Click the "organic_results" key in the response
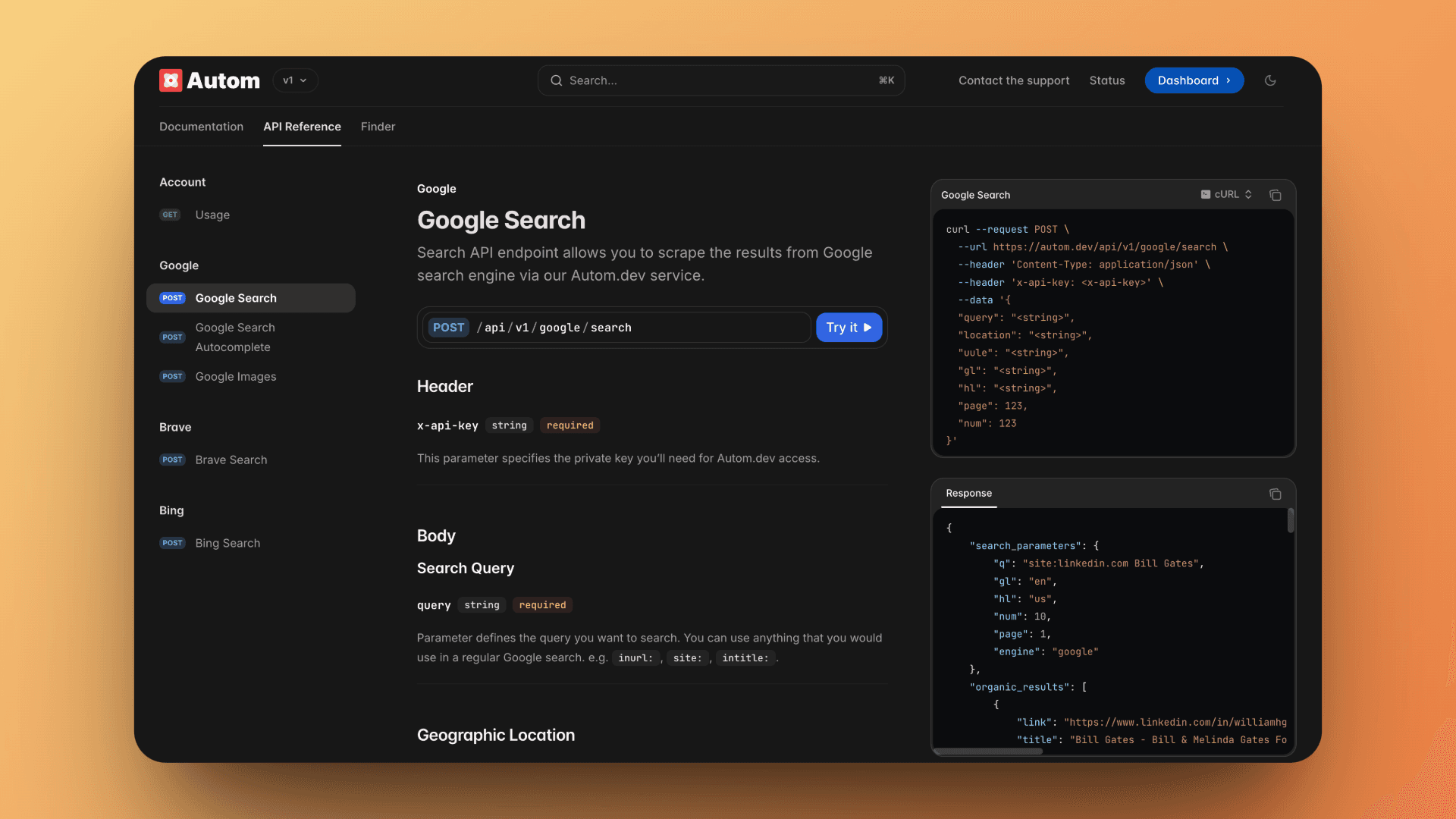Viewport: 1456px width, 819px height. point(1019,687)
